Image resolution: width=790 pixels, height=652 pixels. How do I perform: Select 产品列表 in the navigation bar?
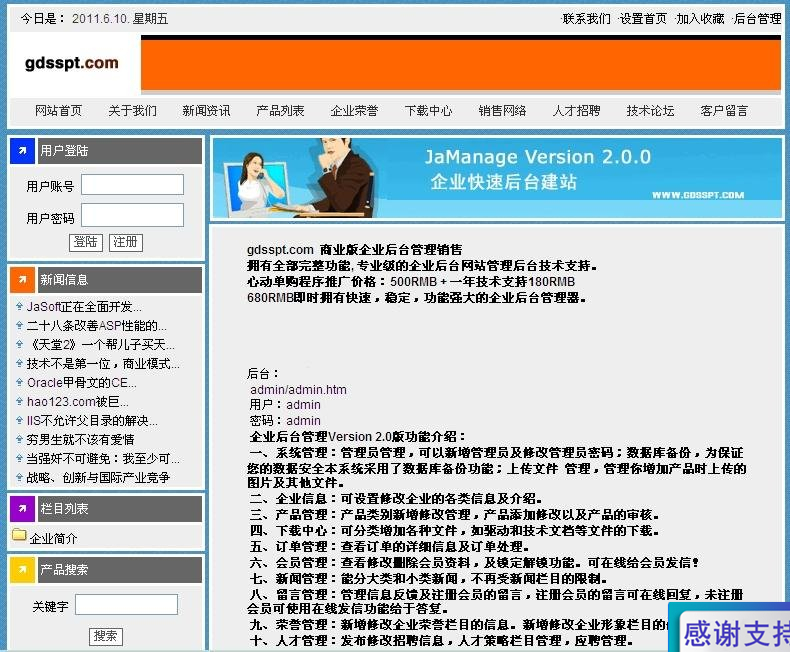click(280, 111)
